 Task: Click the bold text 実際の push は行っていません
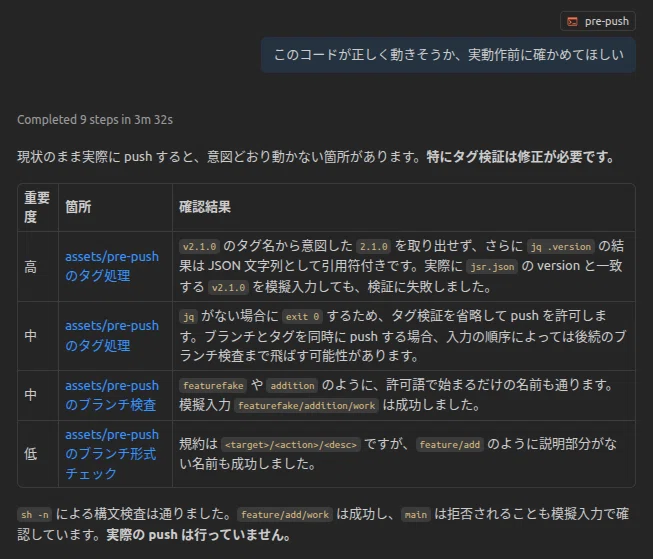199,535
